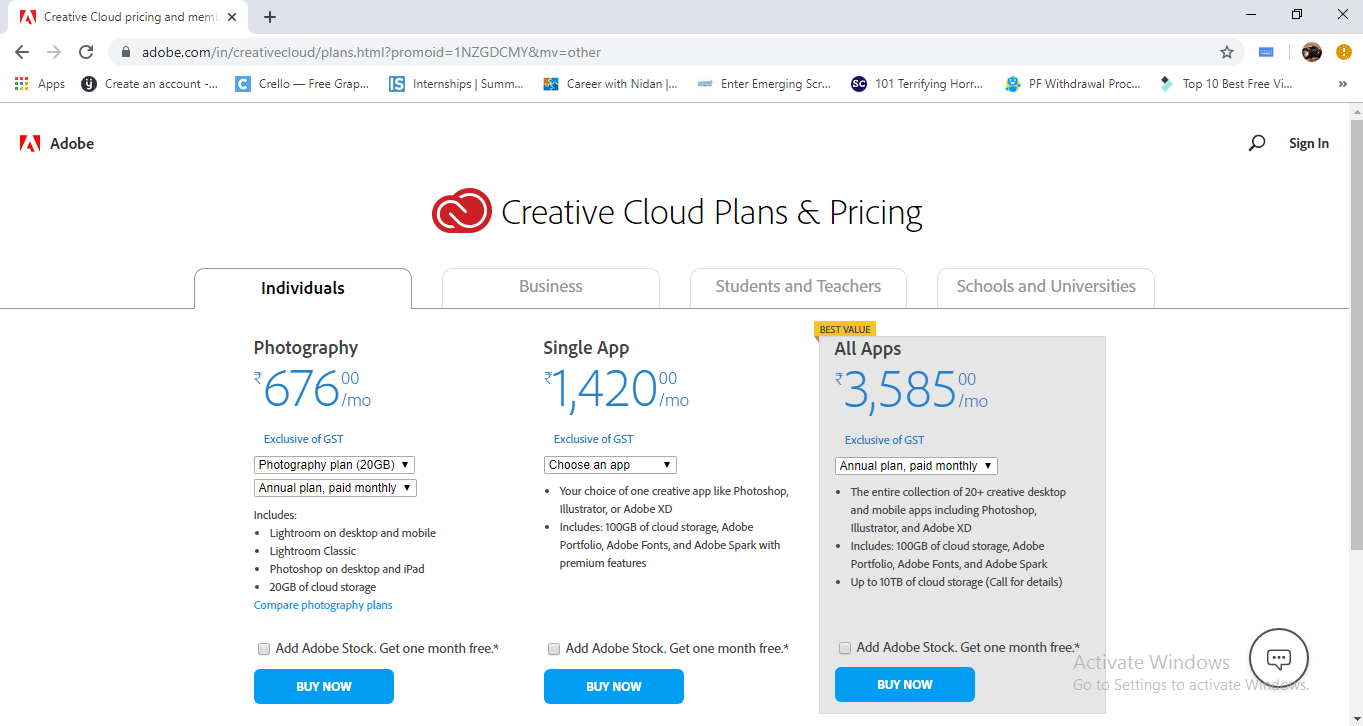The width and height of the screenshot is (1363, 726).
Task: Check Add Adobe Stock under Single App
Action: 553,648
